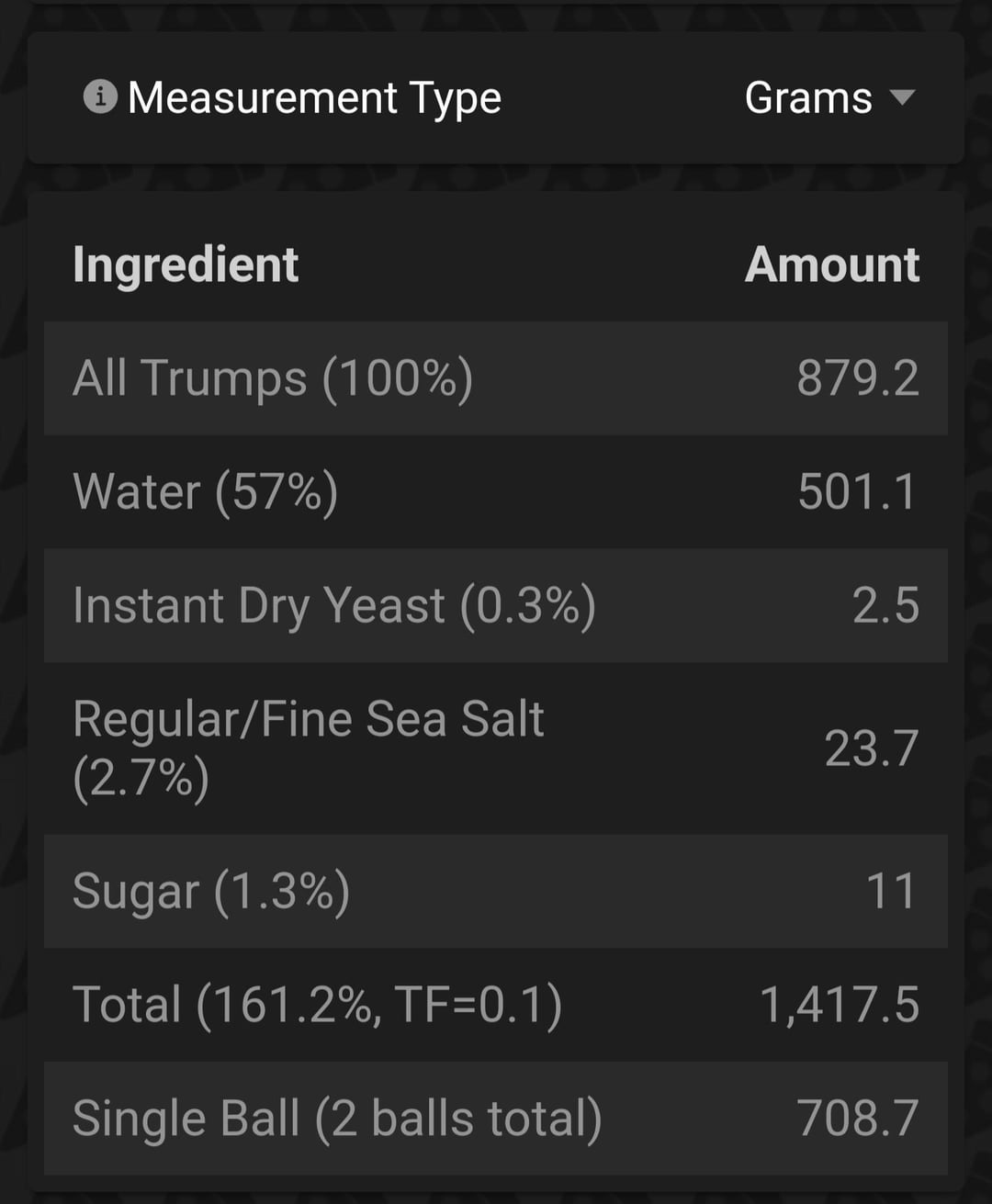
Task: Click the info icon beside Measurement Type
Action: tap(100, 96)
